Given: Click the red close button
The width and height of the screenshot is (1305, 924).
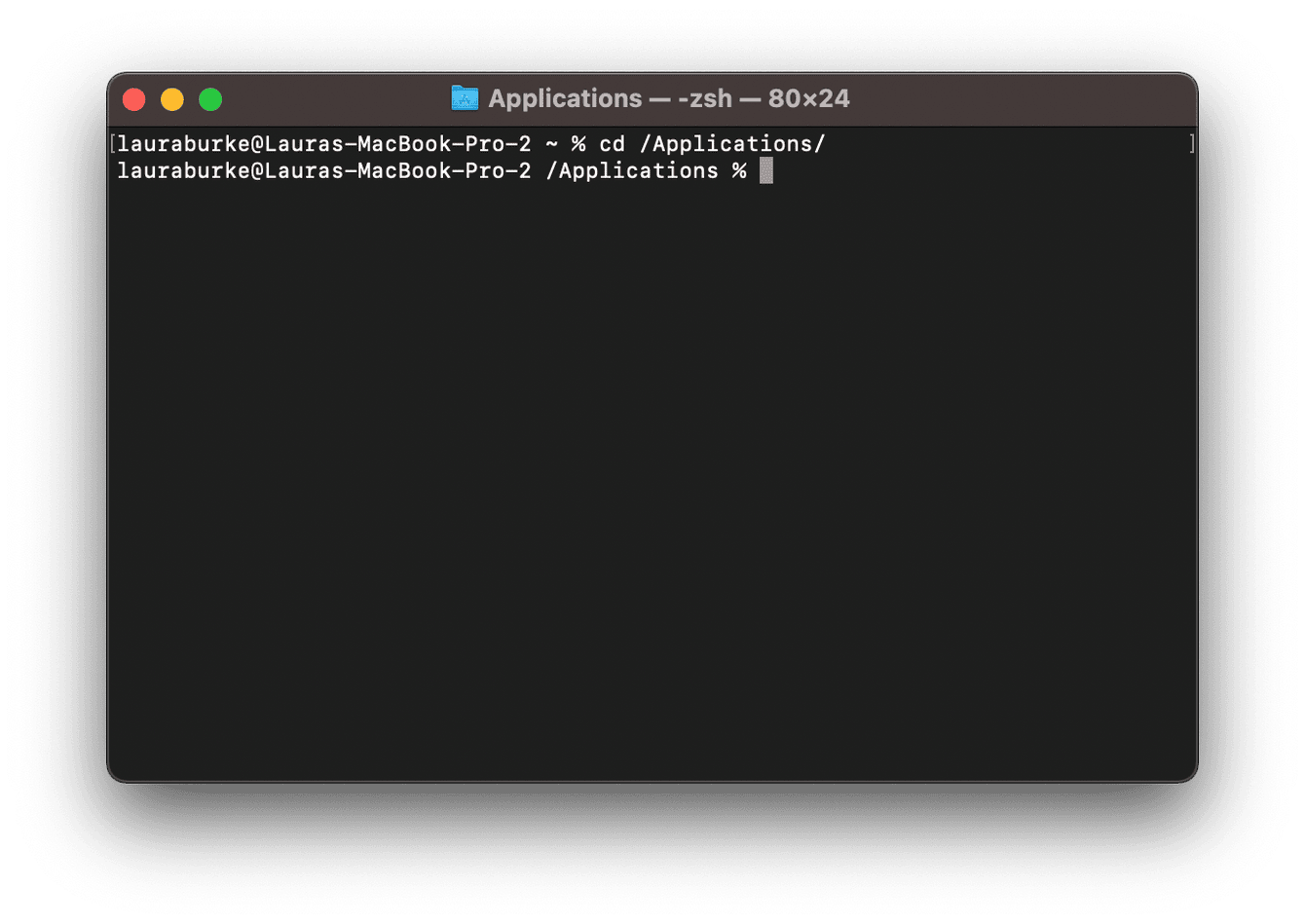Looking at the screenshot, I should [133, 98].
